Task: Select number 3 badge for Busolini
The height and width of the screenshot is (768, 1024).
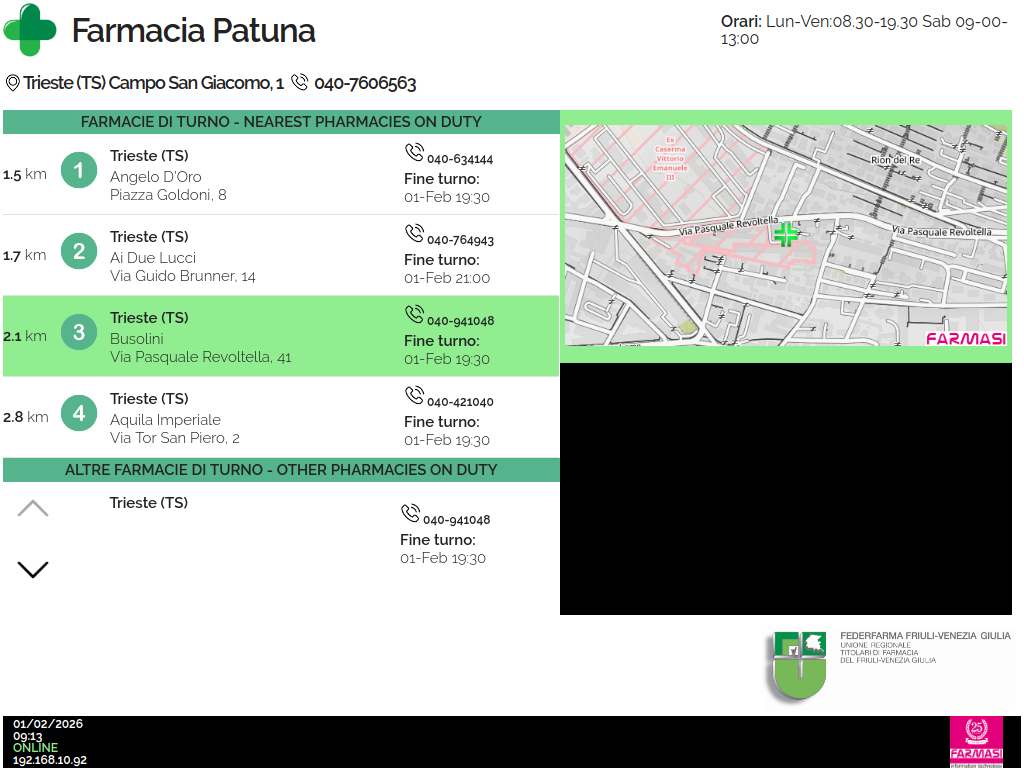Action: (x=79, y=332)
